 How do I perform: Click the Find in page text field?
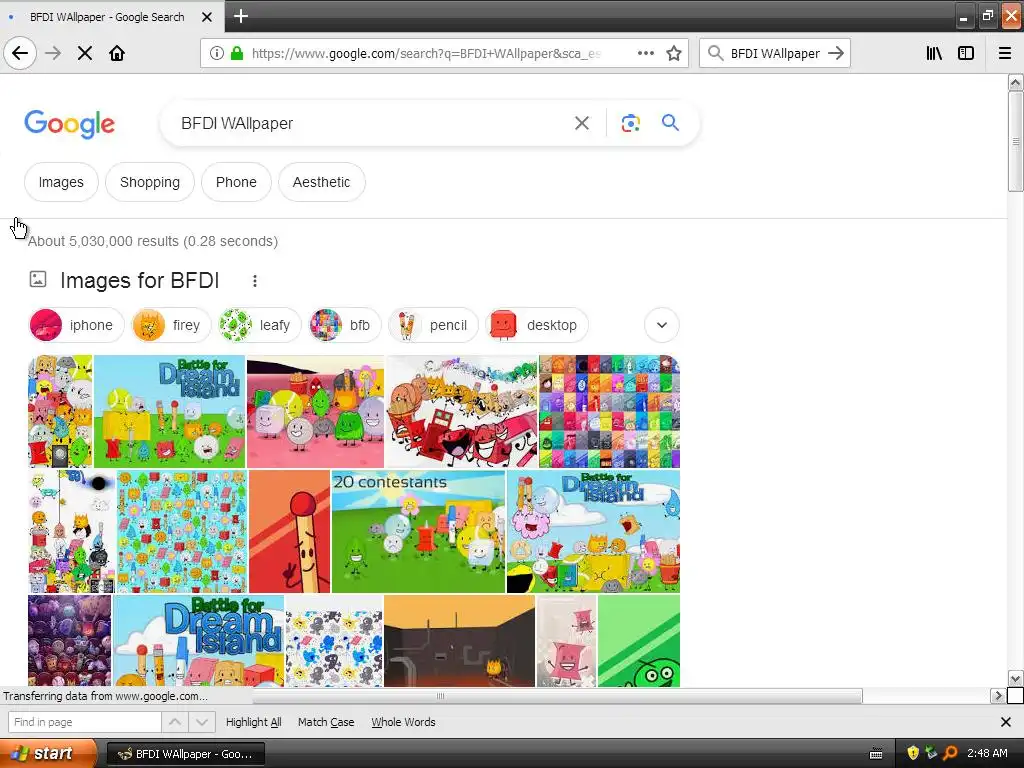(x=84, y=722)
